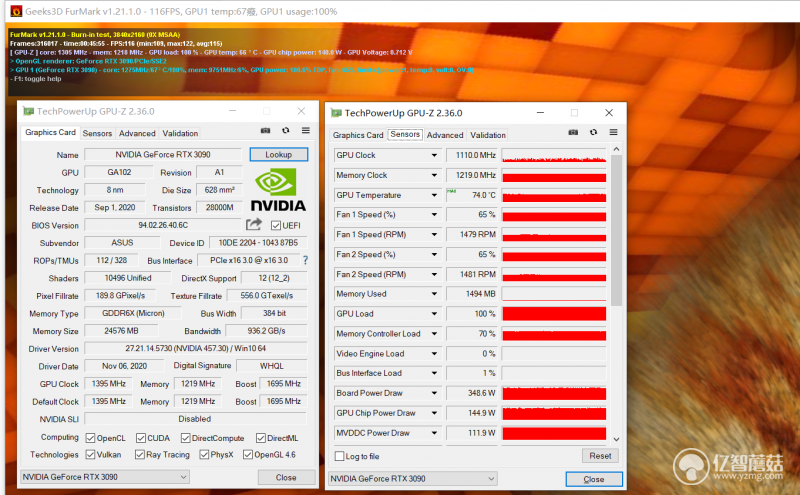The height and width of the screenshot is (495, 800).
Task: Click the sensors list scroll up arrow
Action: (x=616, y=149)
